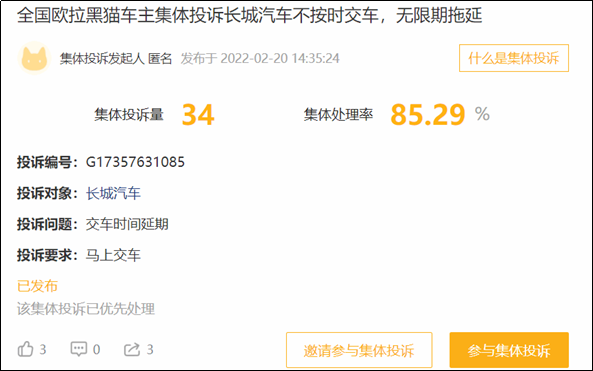
Task: Click the collective complaint count 34
Action: pos(198,115)
